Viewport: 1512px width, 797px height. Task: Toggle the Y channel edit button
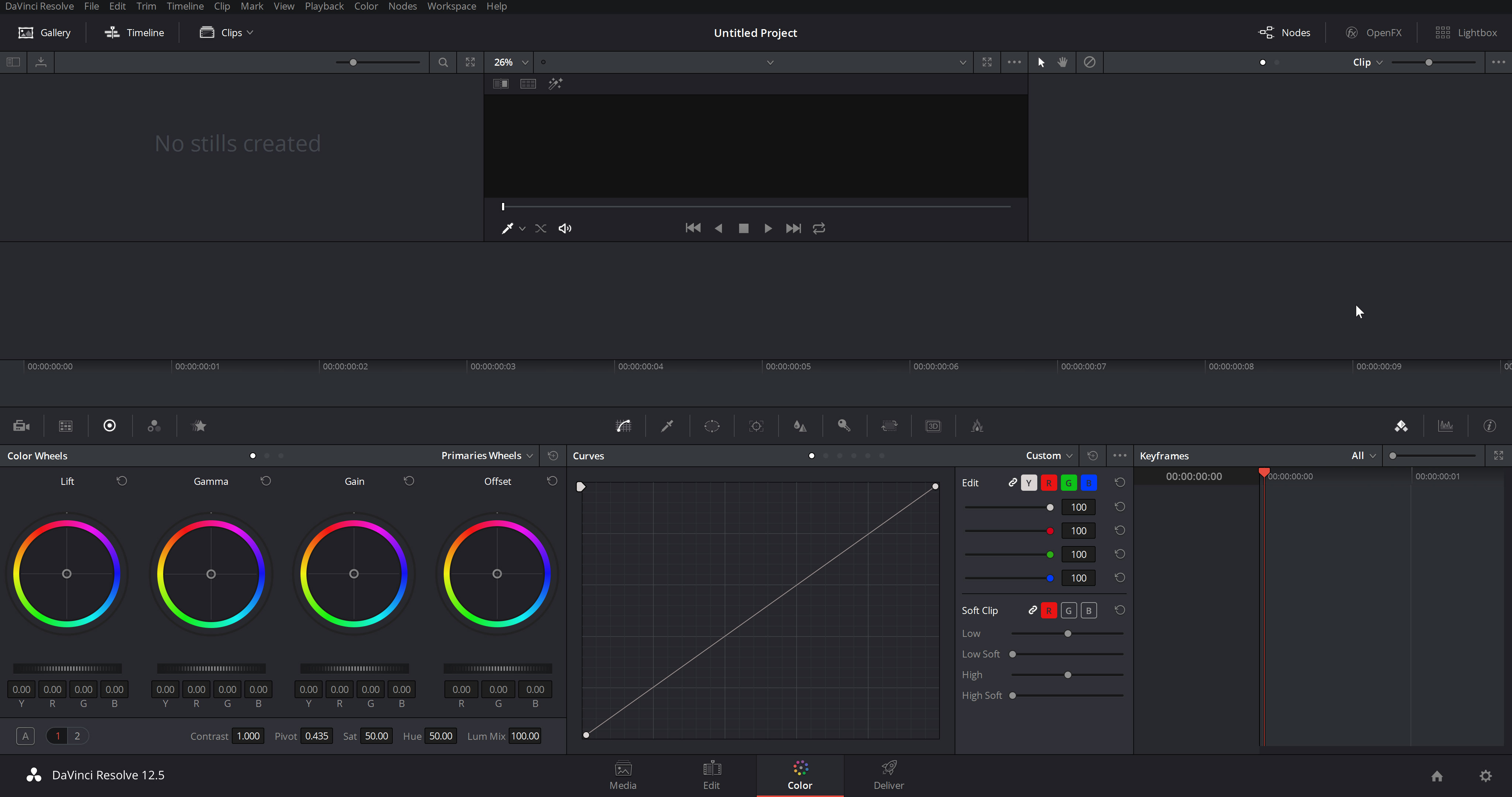click(x=1029, y=483)
